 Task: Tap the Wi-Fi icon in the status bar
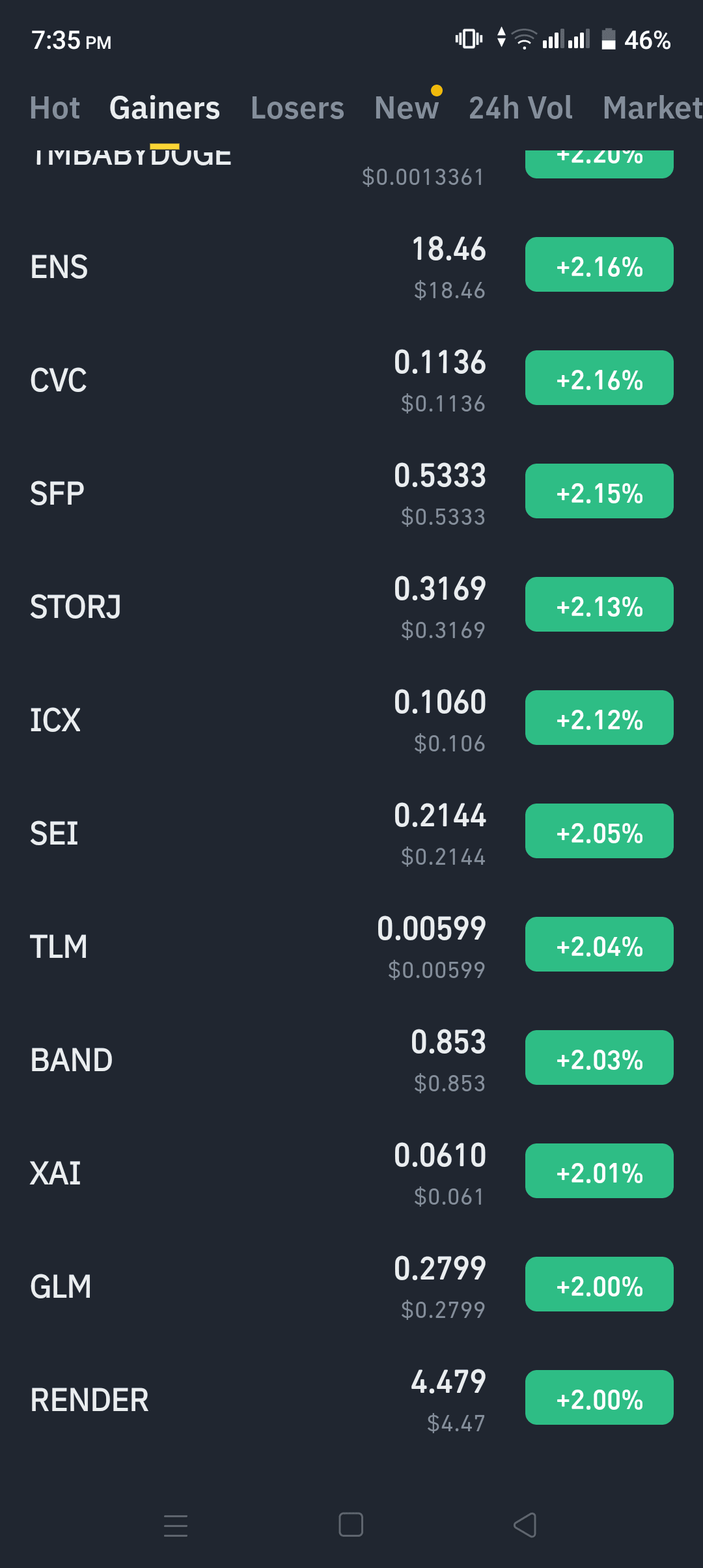(x=524, y=39)
